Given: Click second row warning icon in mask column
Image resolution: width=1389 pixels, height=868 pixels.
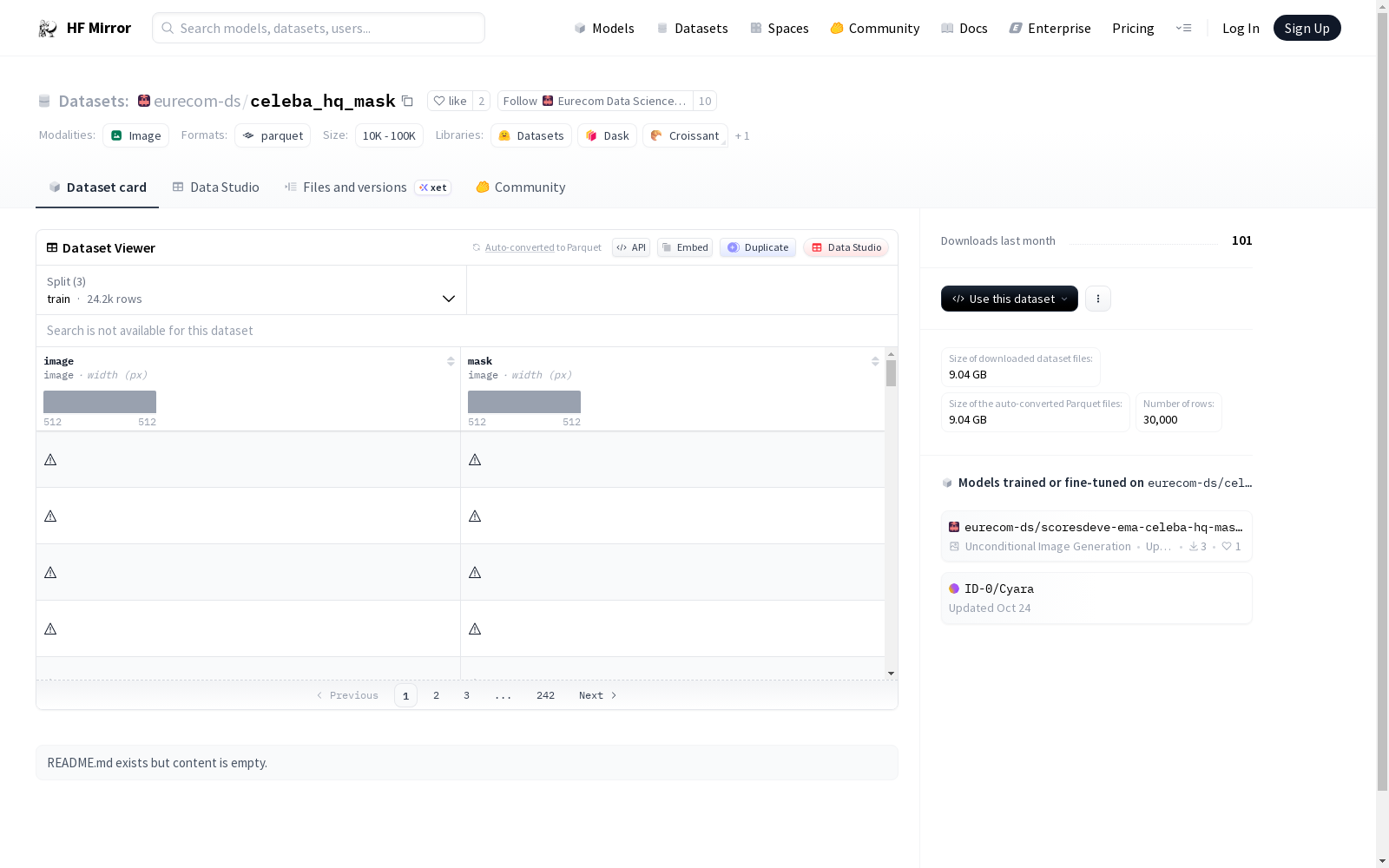Looking at the screenshot, I should pos(475,516).
